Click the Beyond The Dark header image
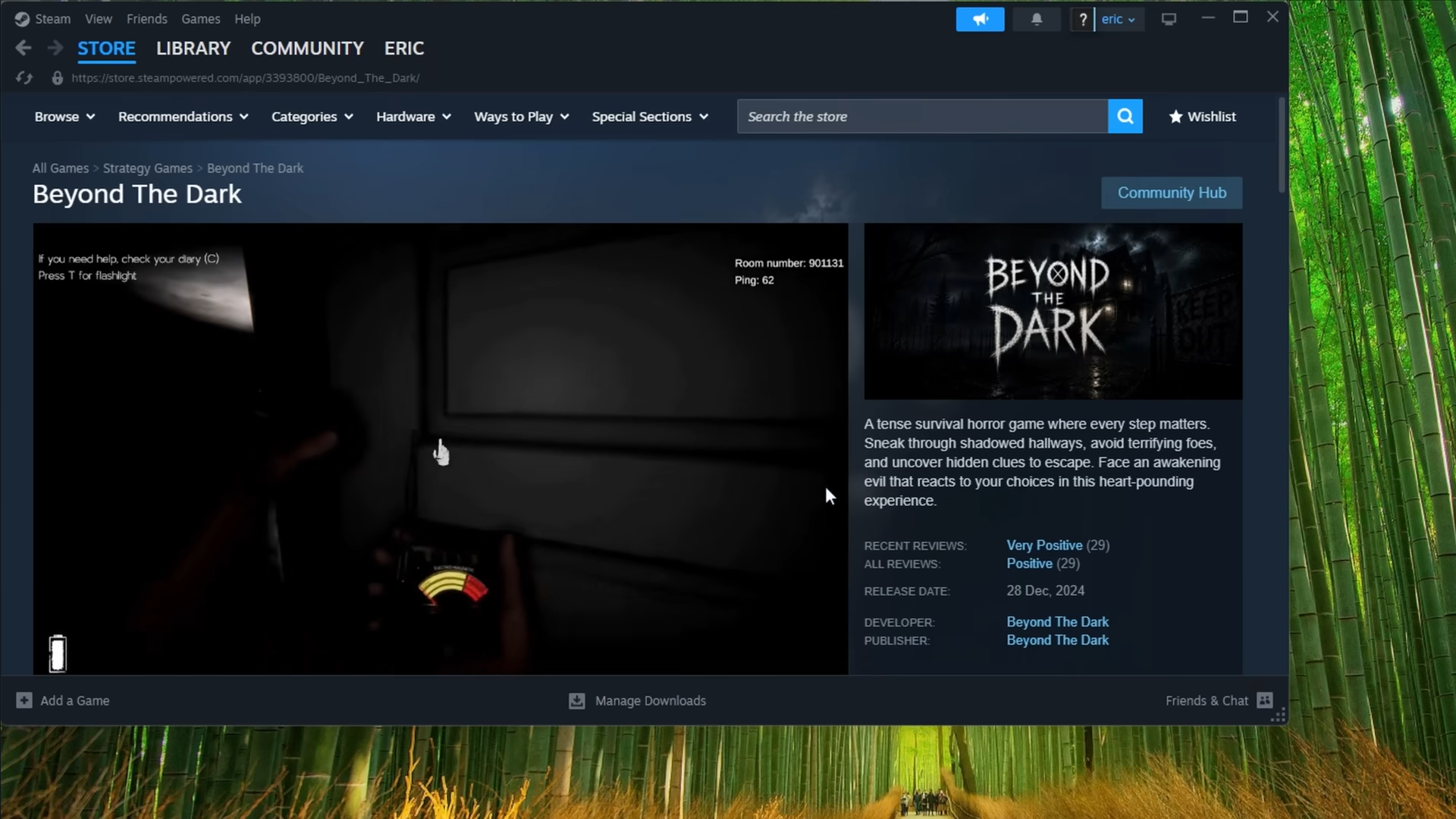Image resolution: width=1456 pixels, height=819 pixels. [x=1053, y=311]
